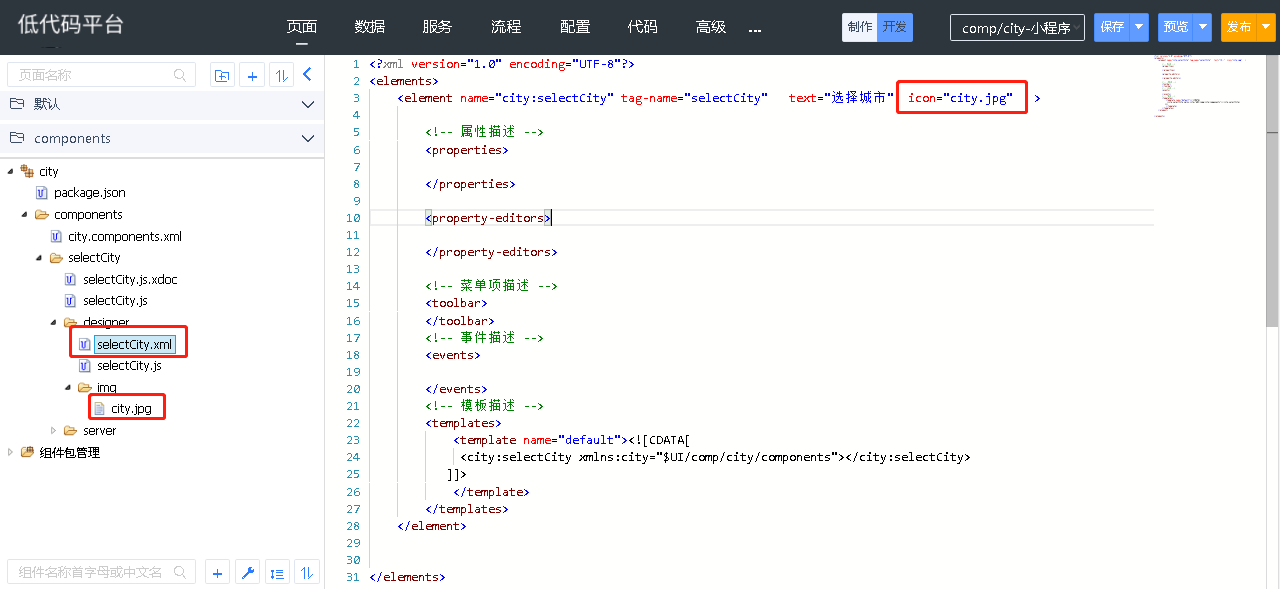This screenshot has height=589, width=1280.
Task: Collapse the left panel with the chevron arrow
Action: point(308,74)
